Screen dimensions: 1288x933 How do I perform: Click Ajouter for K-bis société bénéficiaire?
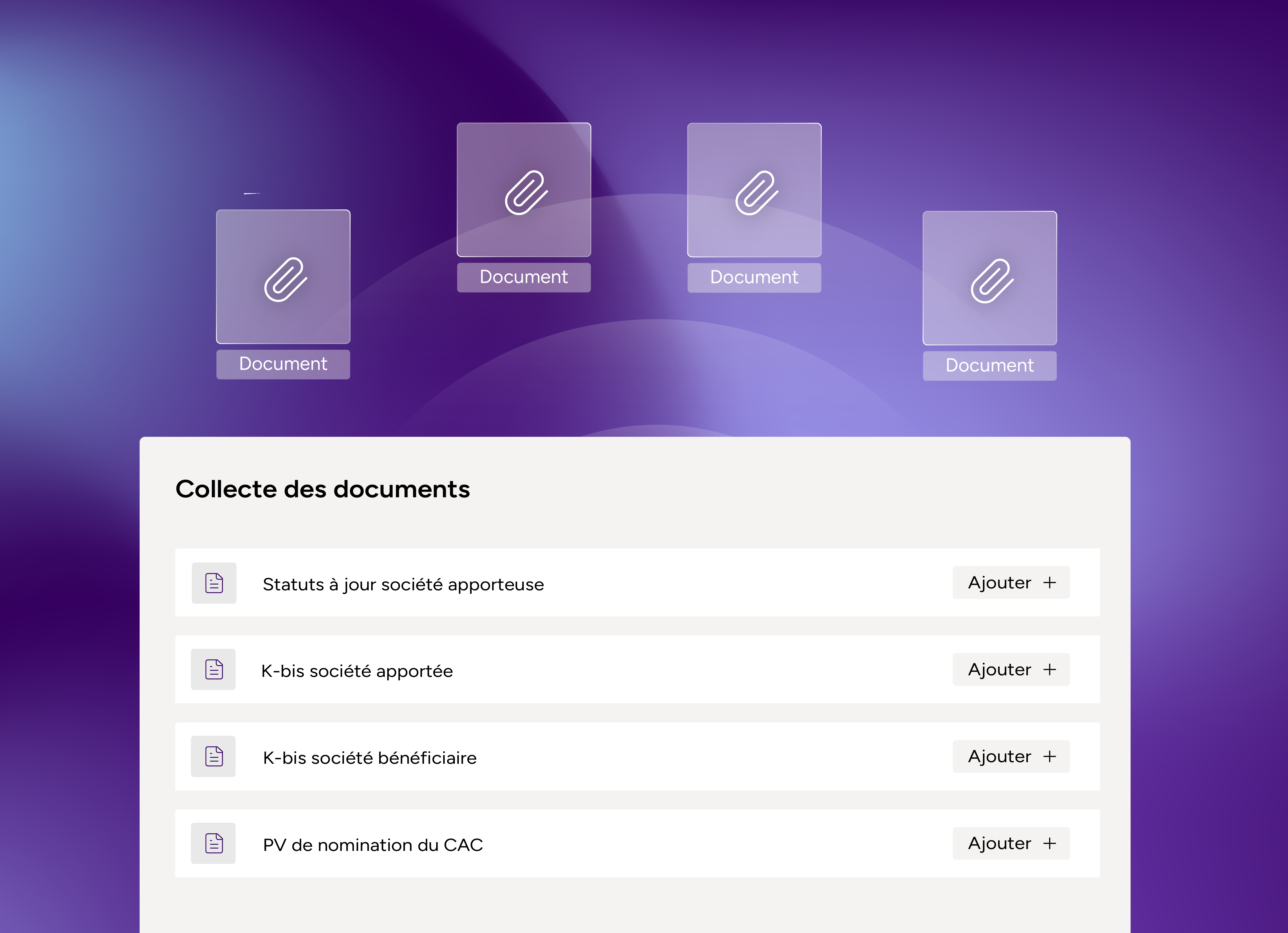click(x=1011, y=756)
